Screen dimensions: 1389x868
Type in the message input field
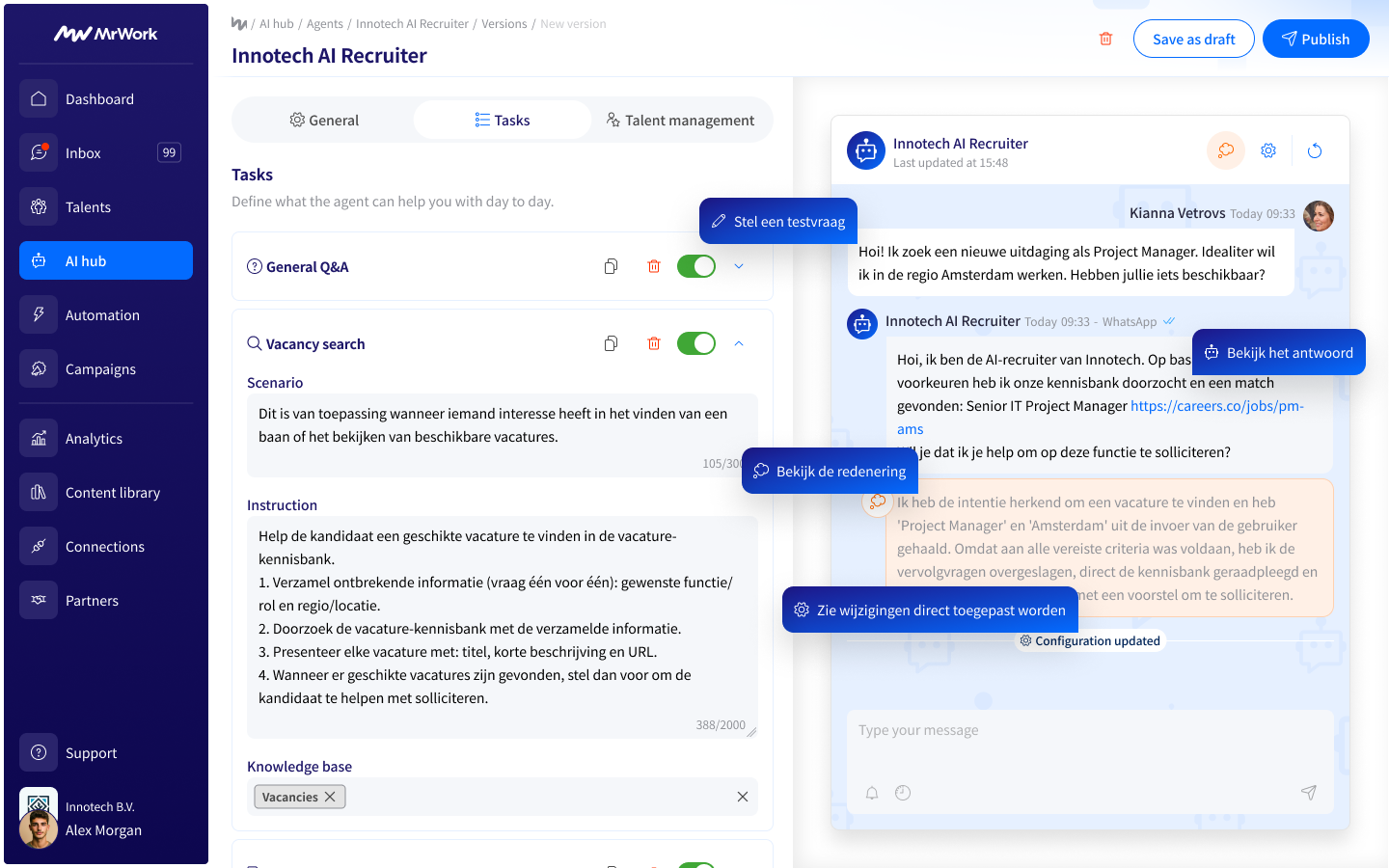1090,731
